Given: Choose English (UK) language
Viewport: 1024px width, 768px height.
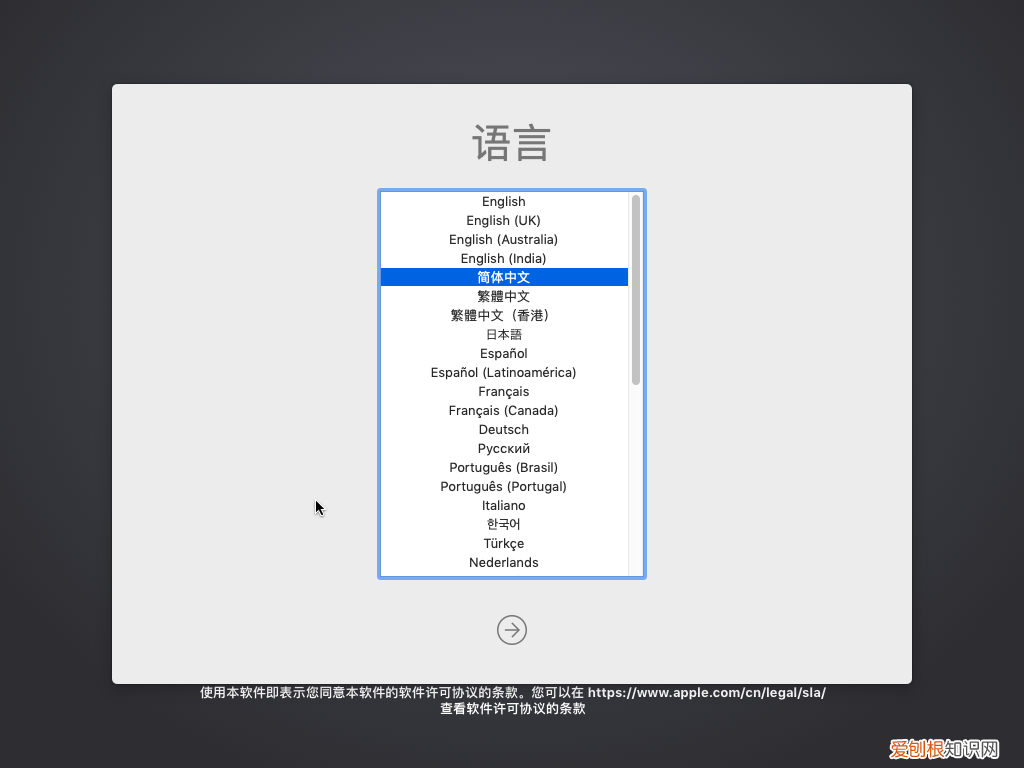Looking at the screenshot, I should click(x=504, y=221).
